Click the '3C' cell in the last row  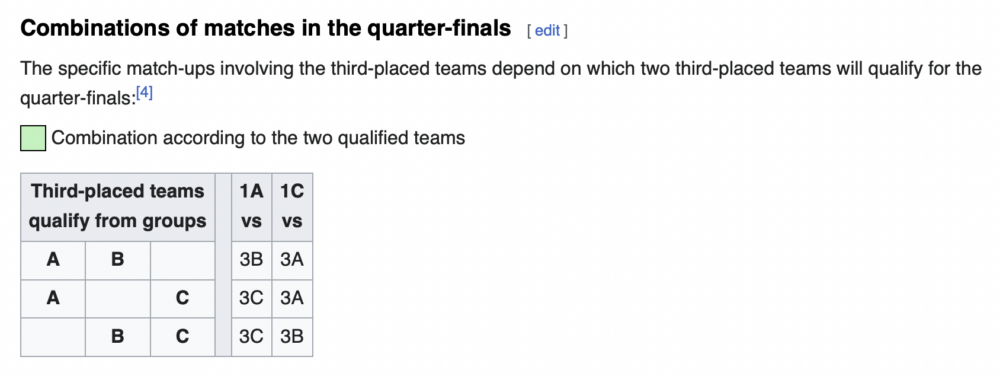[x=251, y=336]
